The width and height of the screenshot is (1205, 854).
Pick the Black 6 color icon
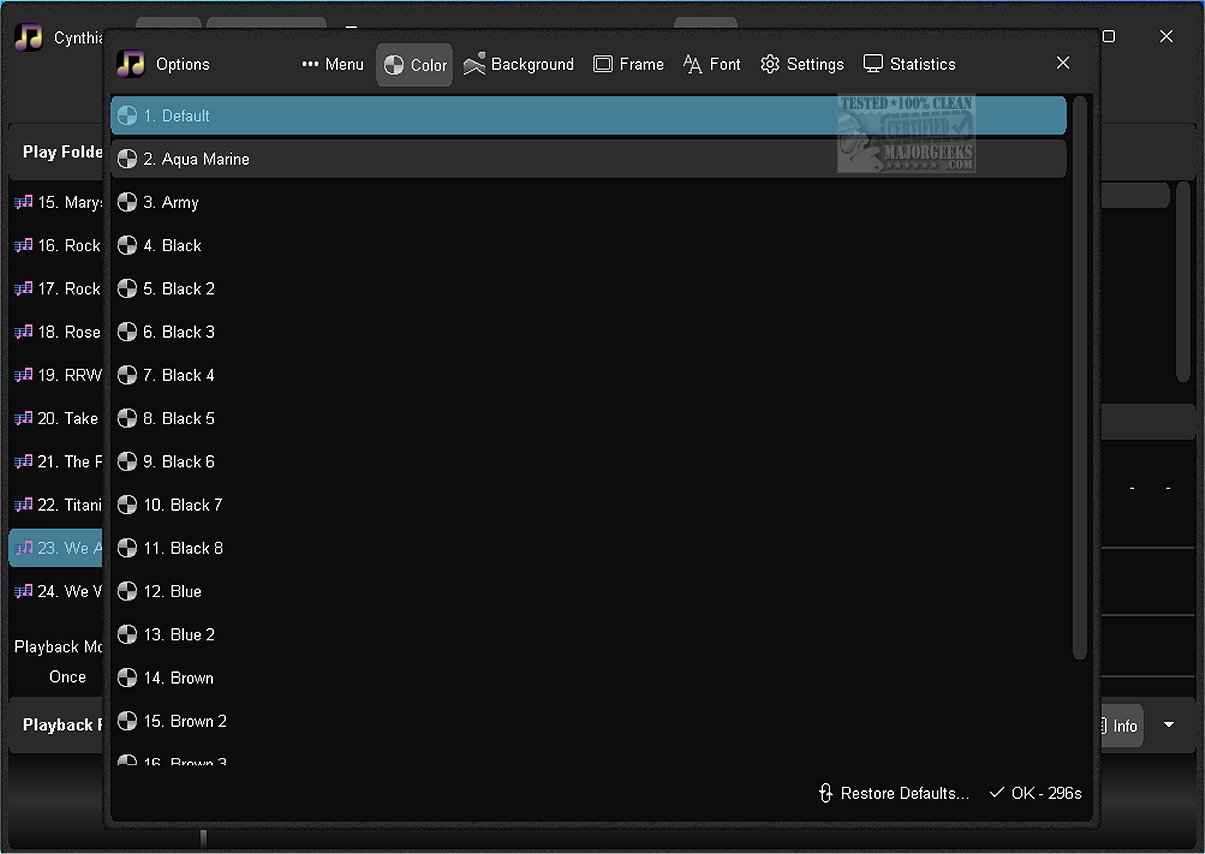(127, 461)
